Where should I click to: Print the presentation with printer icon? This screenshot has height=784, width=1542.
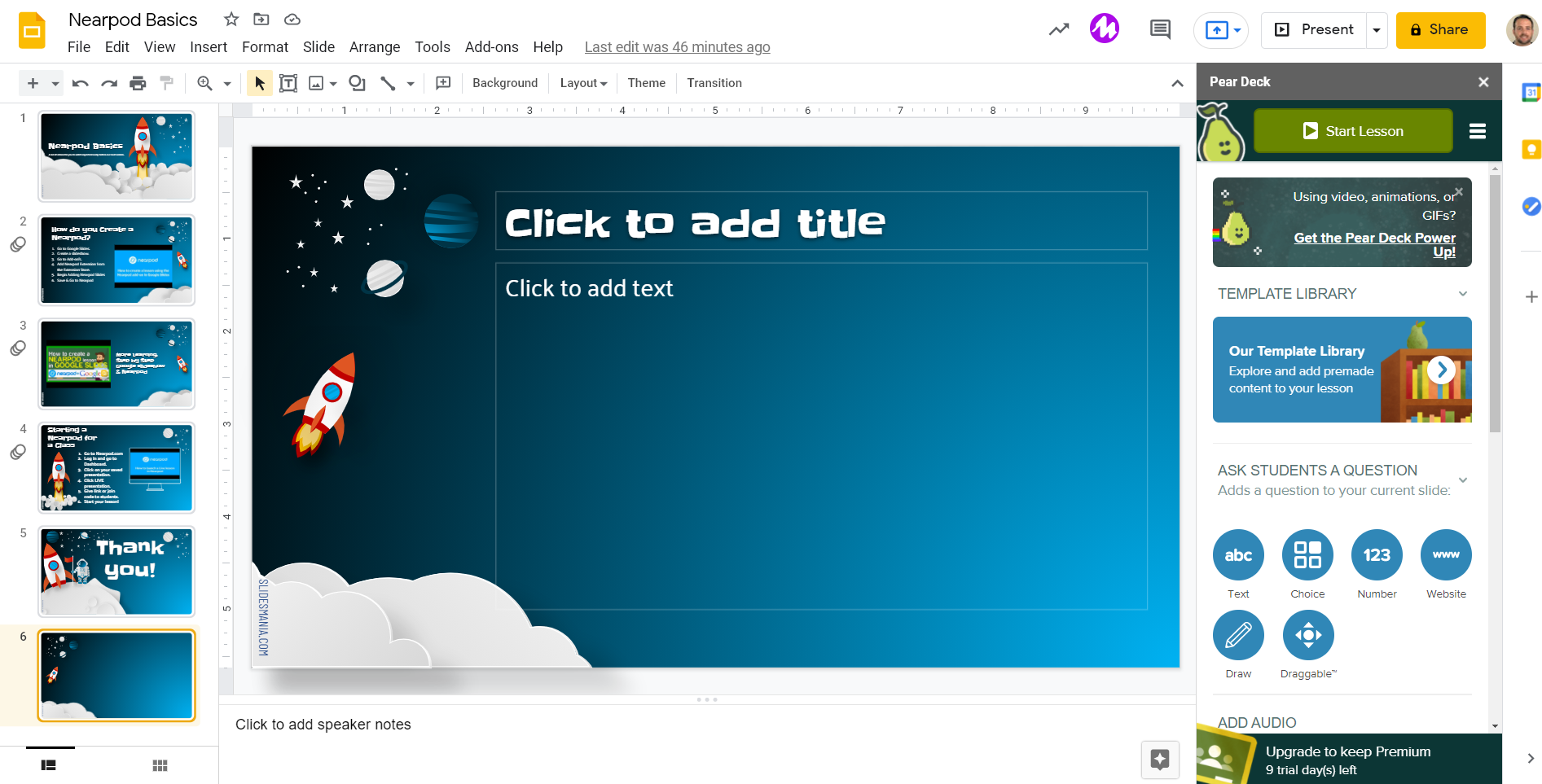[x=138, y=83]
